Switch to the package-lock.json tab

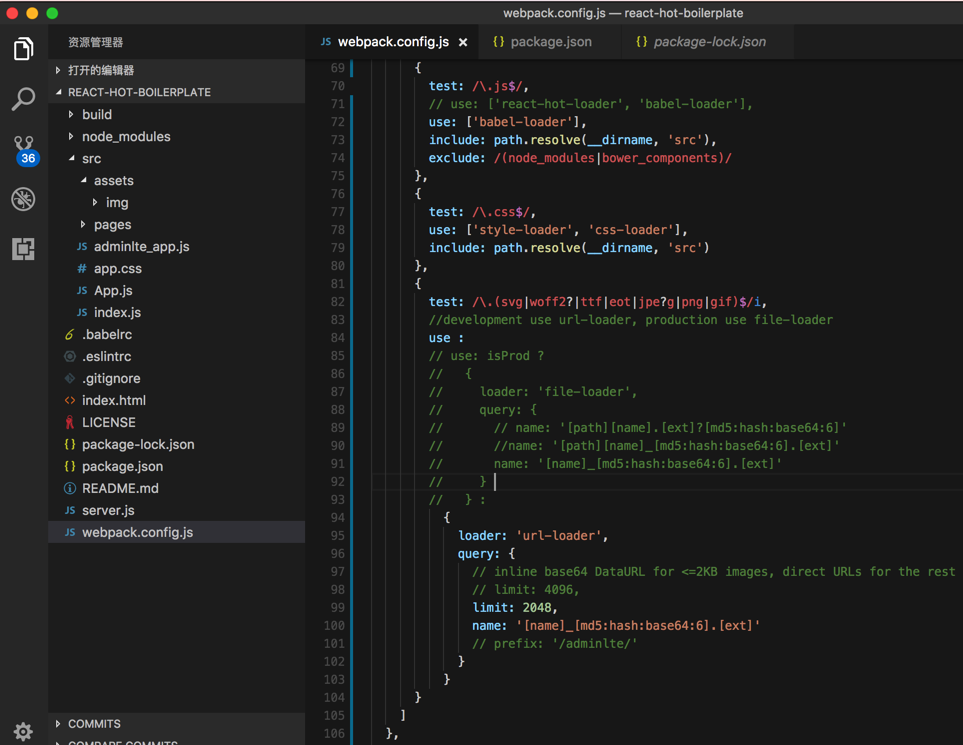coord(708,42)
